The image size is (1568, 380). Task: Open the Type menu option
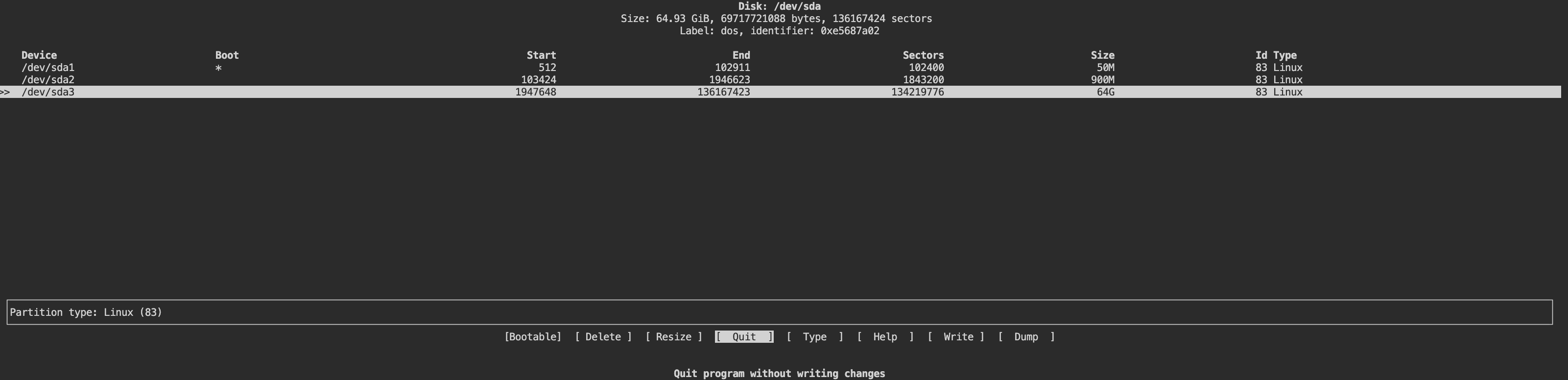click(x=814, y=337)
